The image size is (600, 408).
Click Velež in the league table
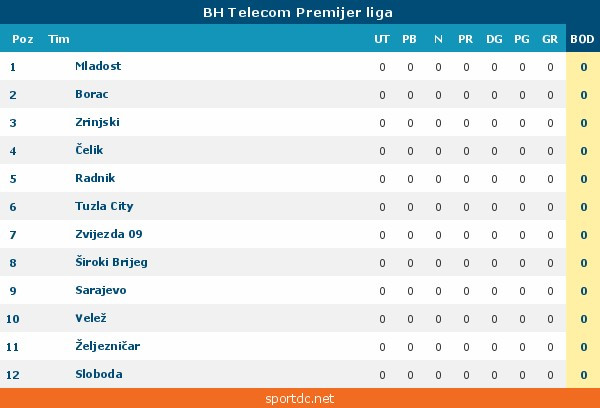pyautogui.click(x=90, y=318)
